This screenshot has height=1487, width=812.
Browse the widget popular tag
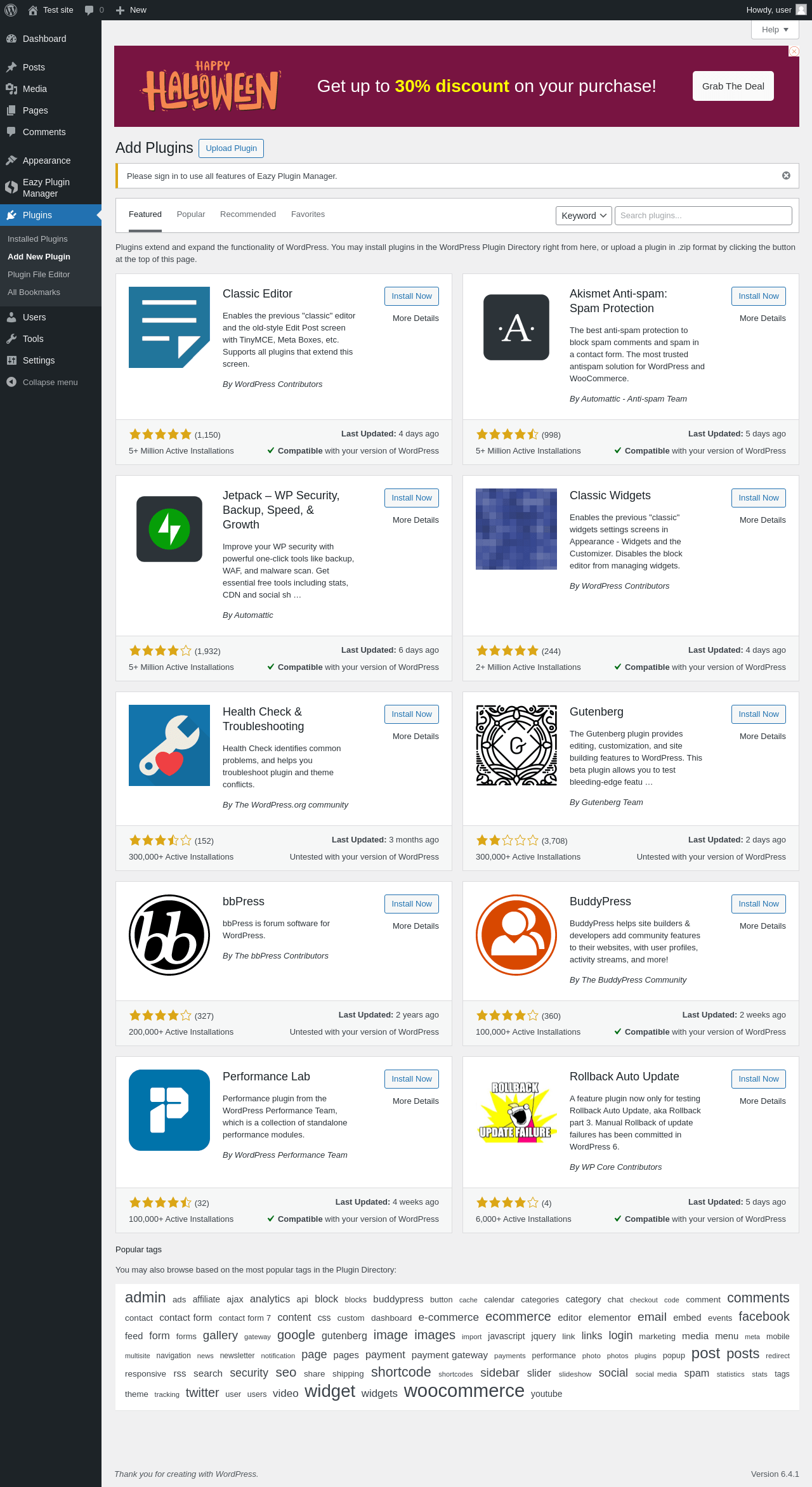(x=330, y=1391)
